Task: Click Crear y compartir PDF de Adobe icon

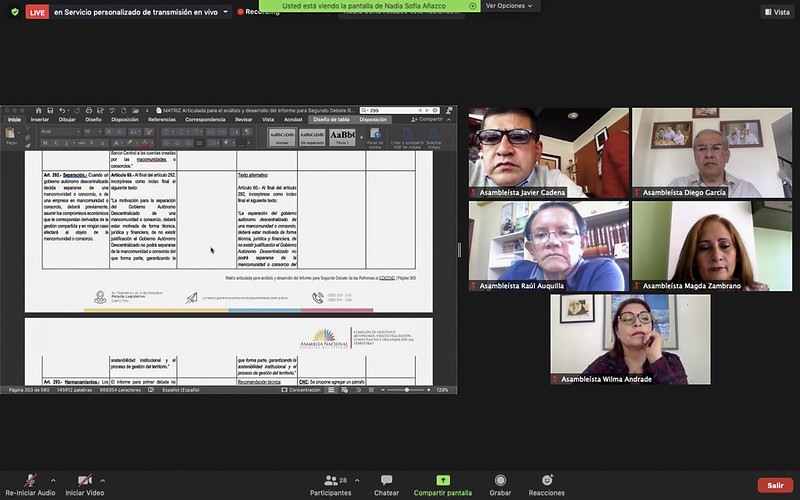Action: 408,134
